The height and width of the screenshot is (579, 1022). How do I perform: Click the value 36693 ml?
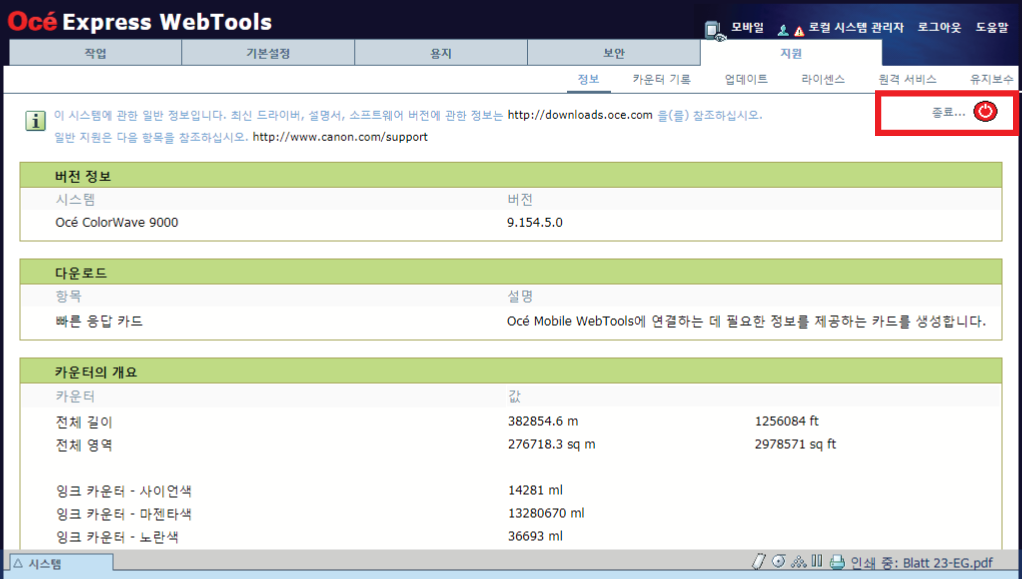(535, 536)
